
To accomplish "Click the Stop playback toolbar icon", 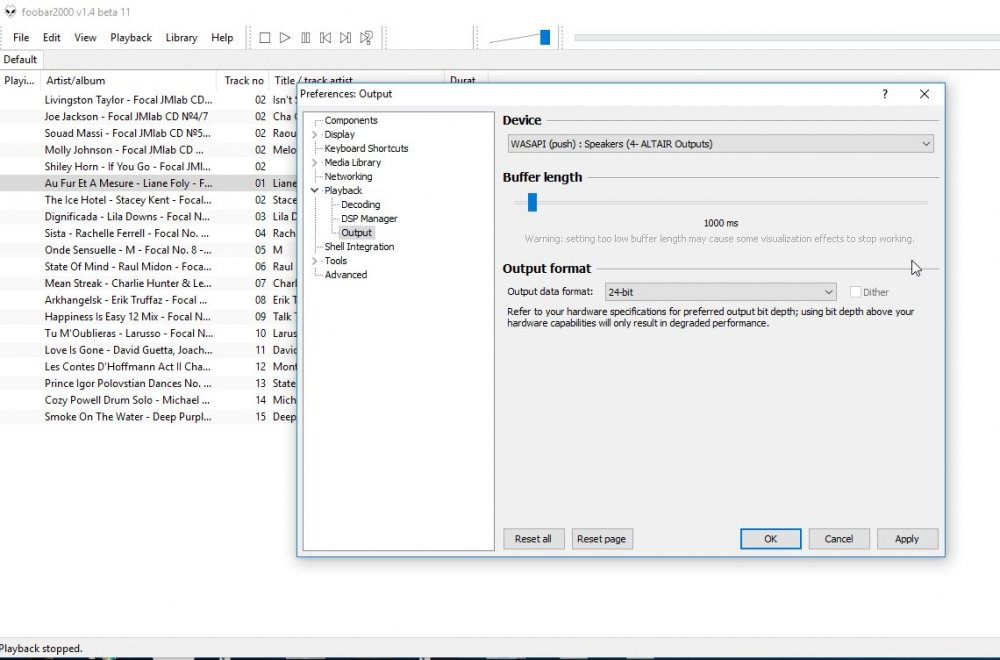I will coord(265,38).
